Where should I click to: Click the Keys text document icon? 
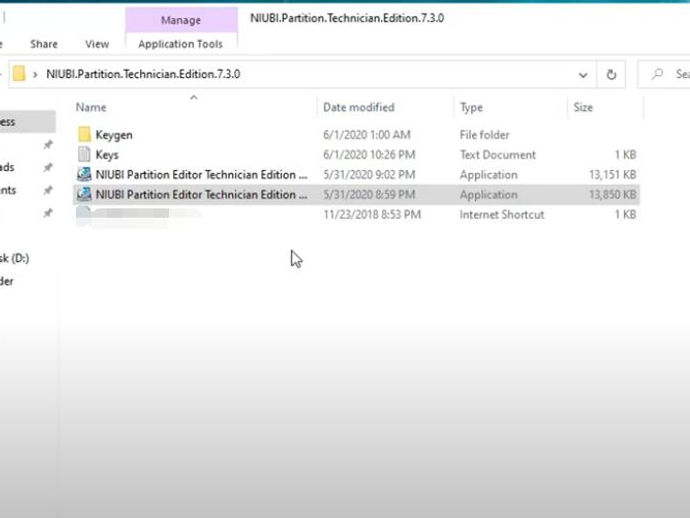84,154
